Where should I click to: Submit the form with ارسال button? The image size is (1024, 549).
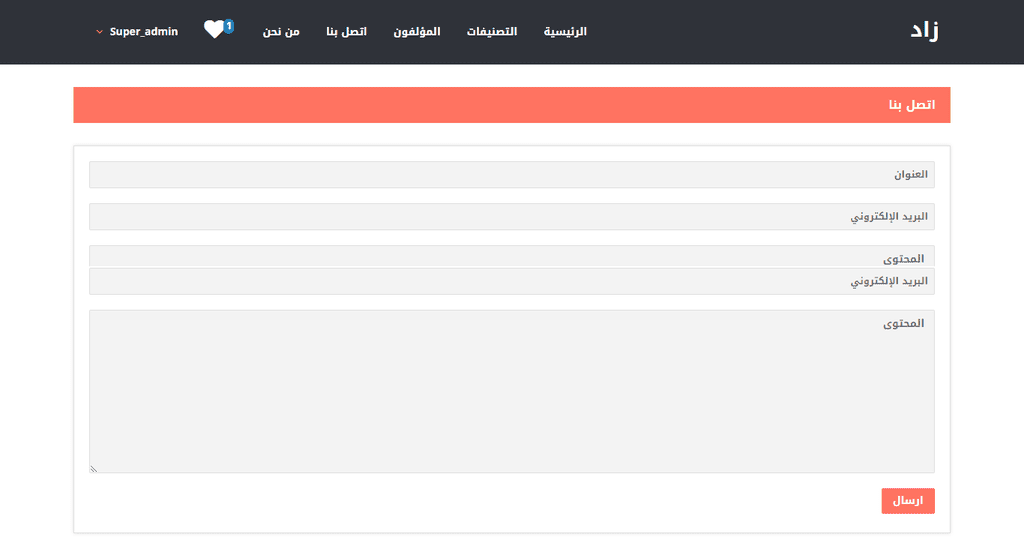908,501
